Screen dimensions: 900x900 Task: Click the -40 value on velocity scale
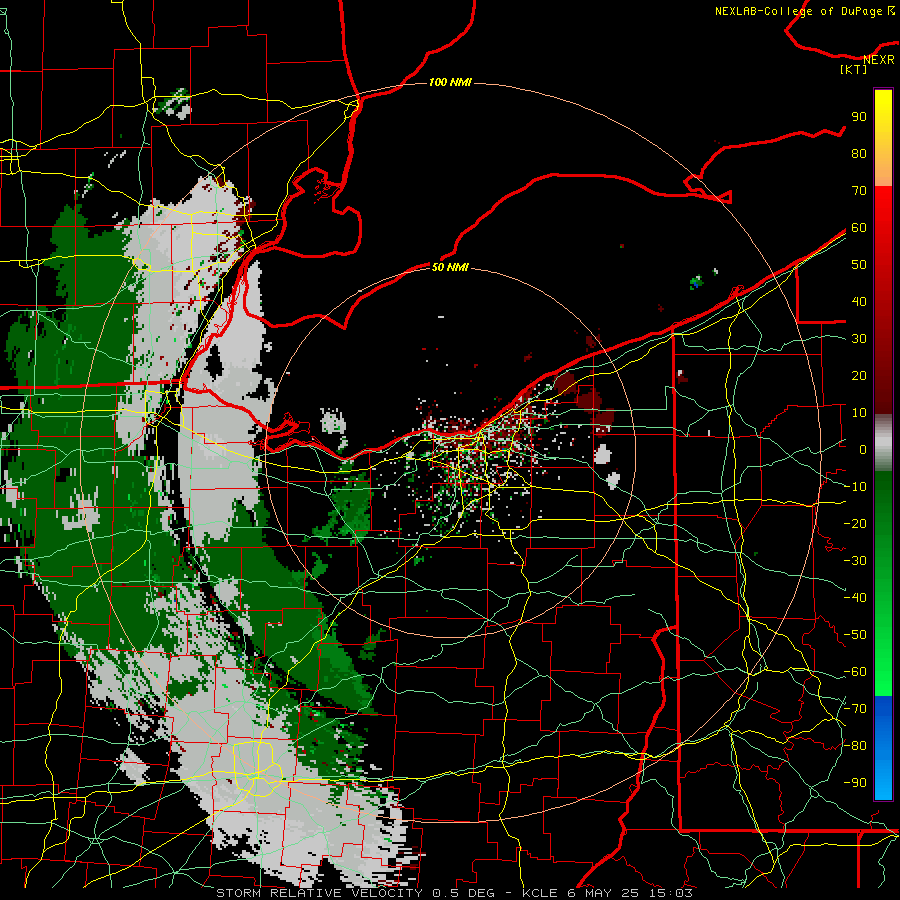coord(855,598)
